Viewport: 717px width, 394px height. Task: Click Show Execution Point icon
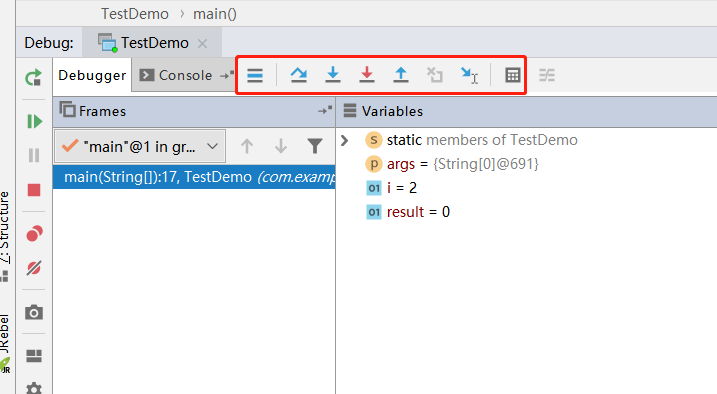[x=255, y=75]
